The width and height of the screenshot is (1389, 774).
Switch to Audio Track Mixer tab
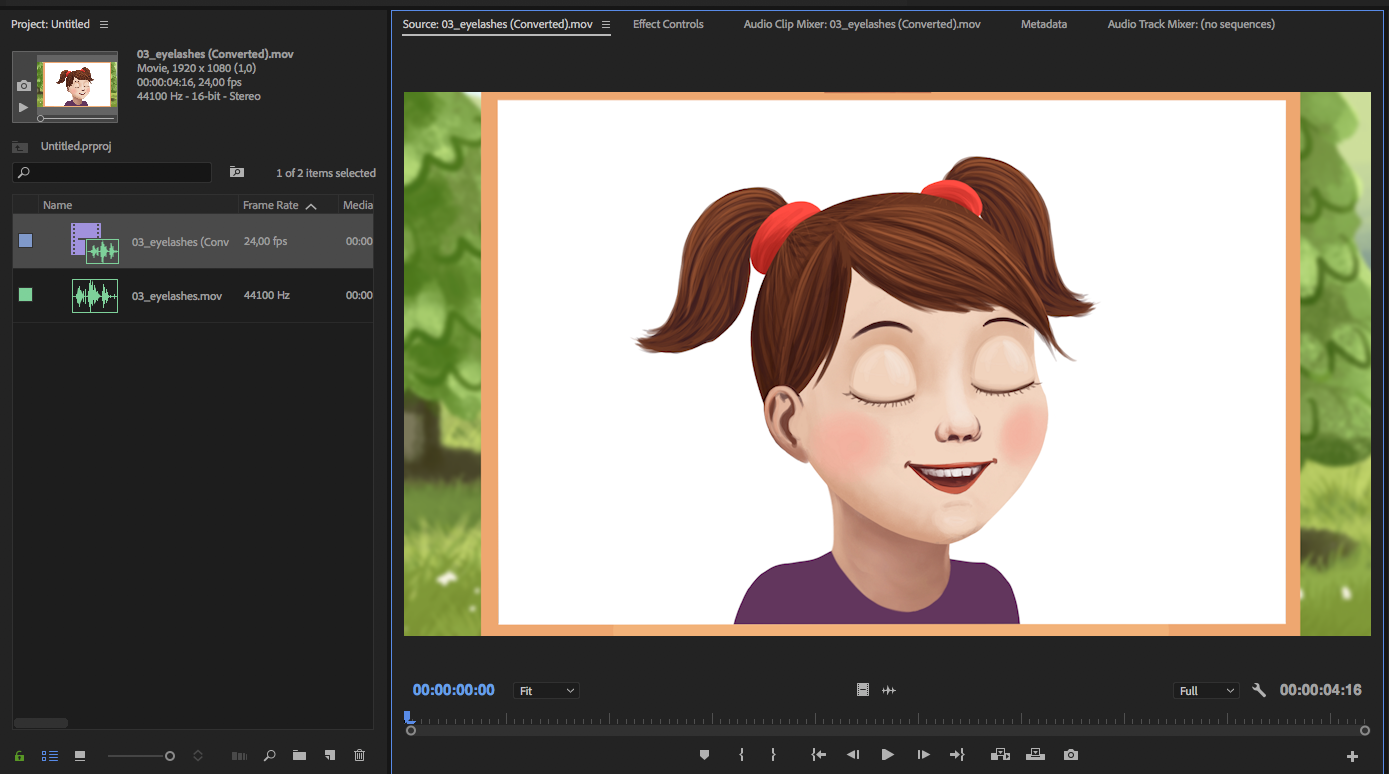[1191, 24]
